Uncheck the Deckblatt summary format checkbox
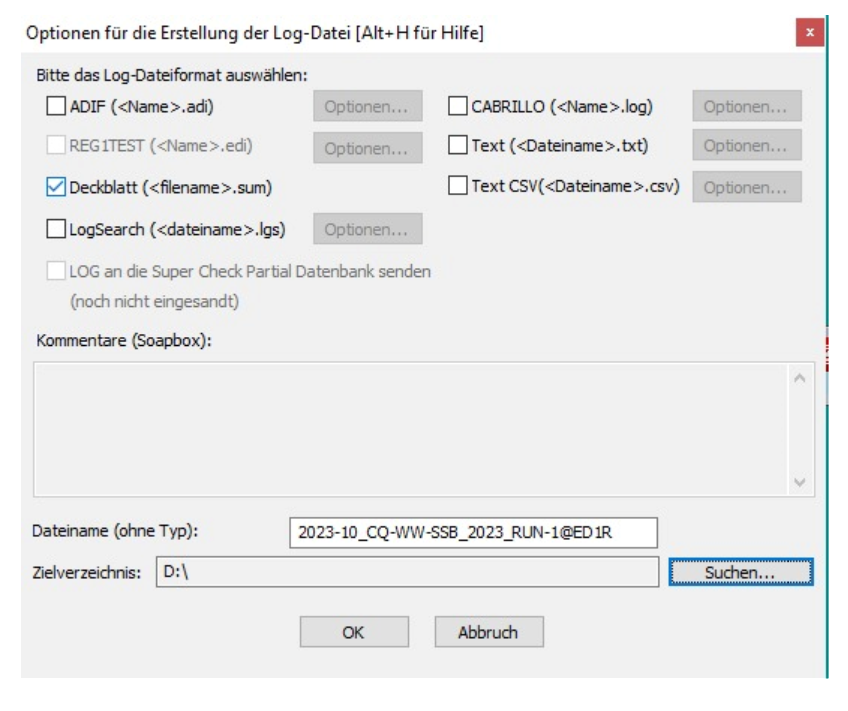This screenshot has height=711, width=848. pos(55,186)
